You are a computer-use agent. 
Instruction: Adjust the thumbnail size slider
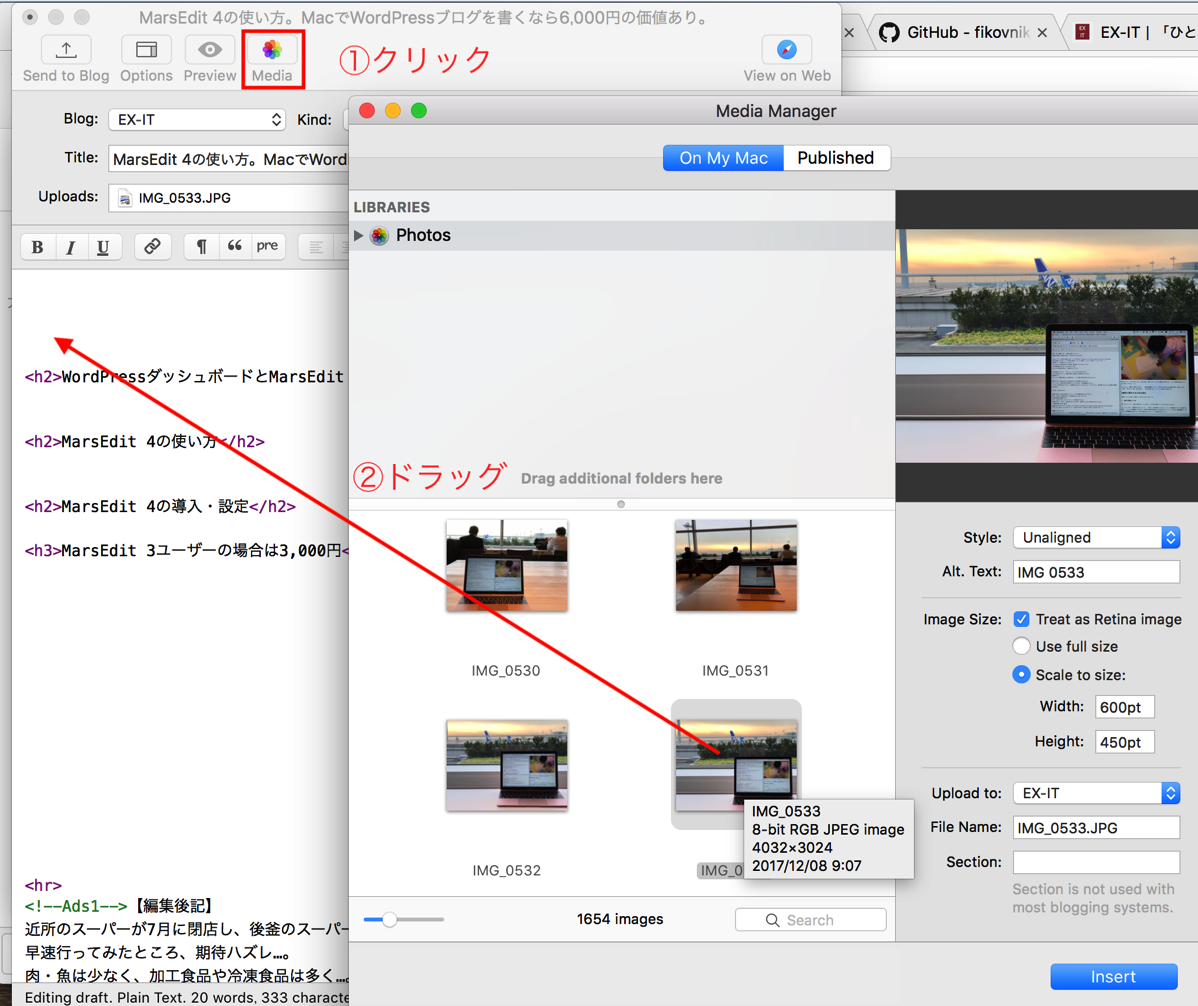point(390,920)
